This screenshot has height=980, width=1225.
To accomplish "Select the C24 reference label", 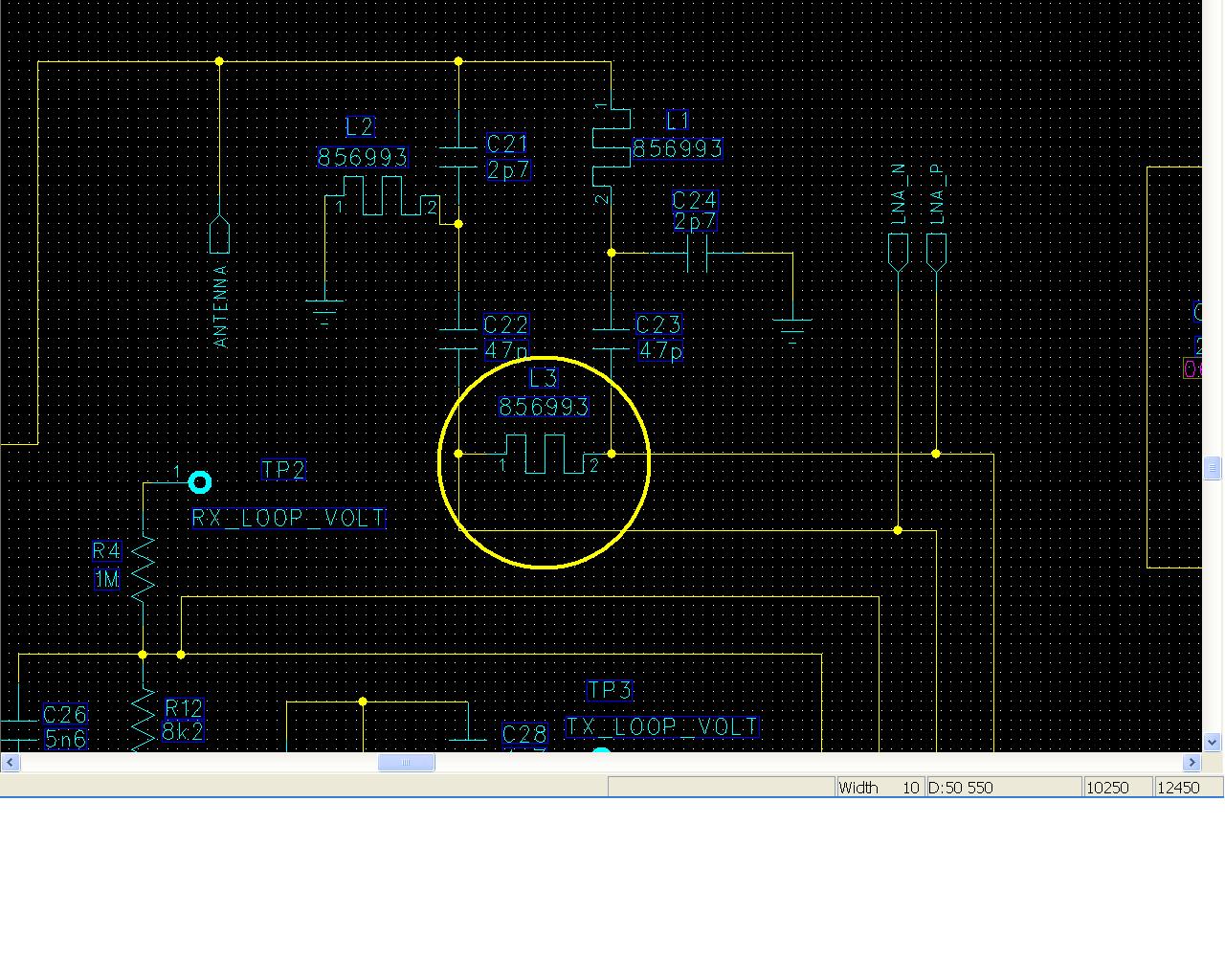I will 695,200.
